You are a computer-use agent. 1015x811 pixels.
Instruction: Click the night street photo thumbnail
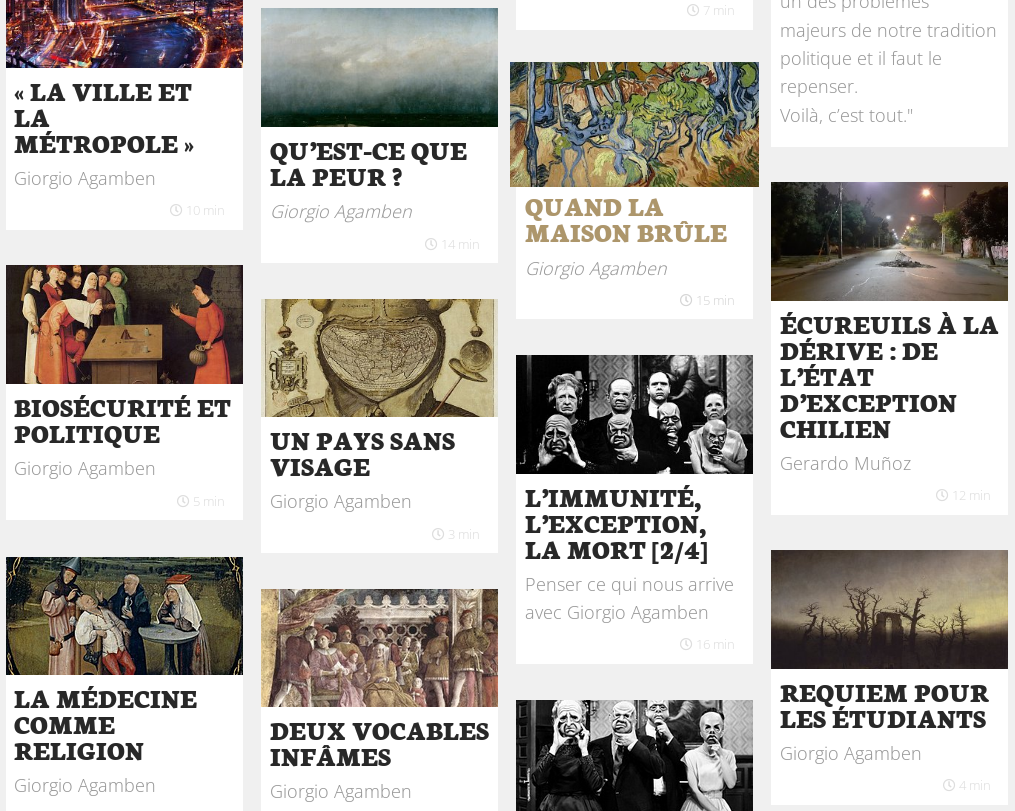pos(889,241)
